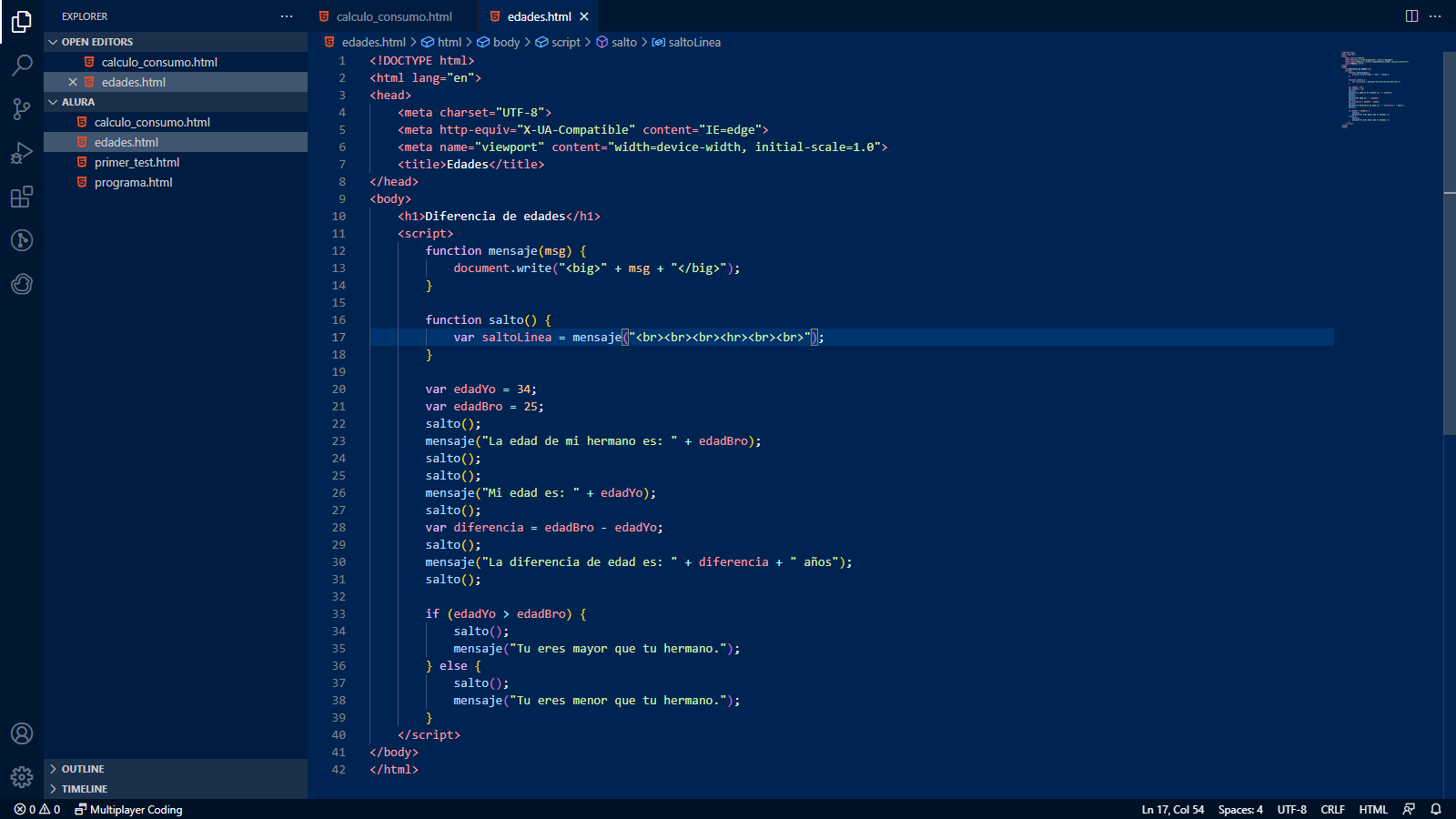Expand the Timeline section

tap(176, 789)
